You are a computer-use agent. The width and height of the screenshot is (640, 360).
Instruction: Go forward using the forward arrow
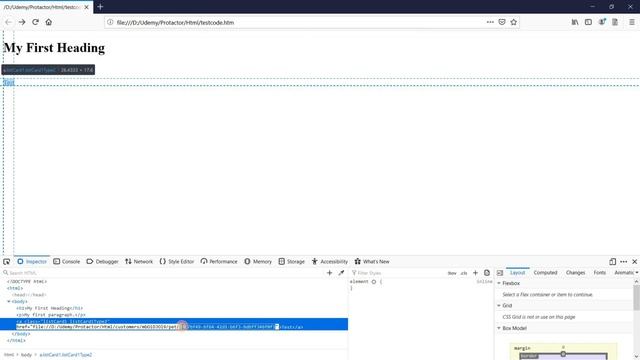pyautogui.click(x=22, y=22)
